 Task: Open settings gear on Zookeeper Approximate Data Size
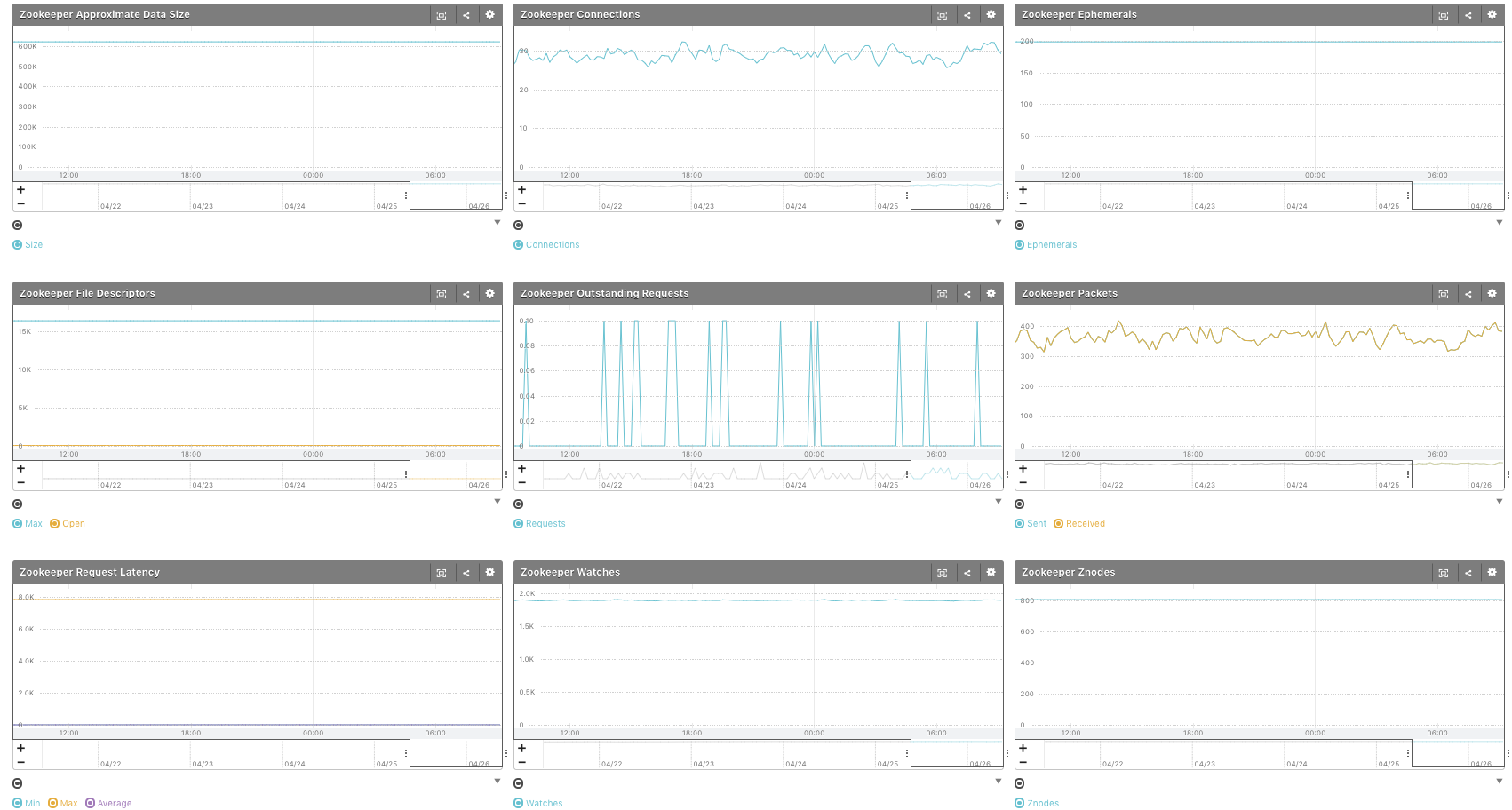tap(489, 14)
